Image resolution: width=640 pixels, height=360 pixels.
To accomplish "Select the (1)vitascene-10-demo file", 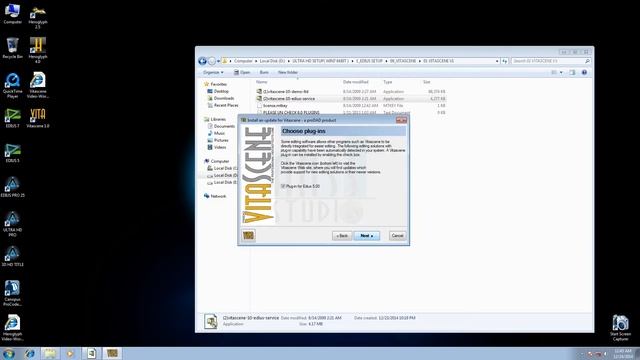I will tap(285, 91).
